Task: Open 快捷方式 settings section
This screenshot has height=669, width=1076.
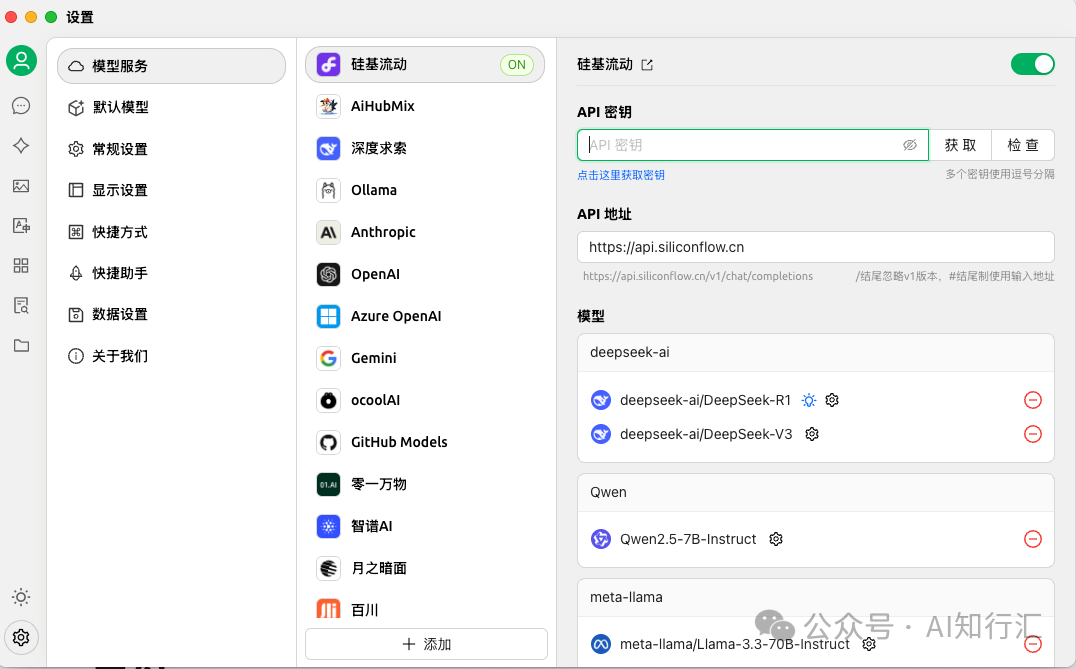Action: 172,232
